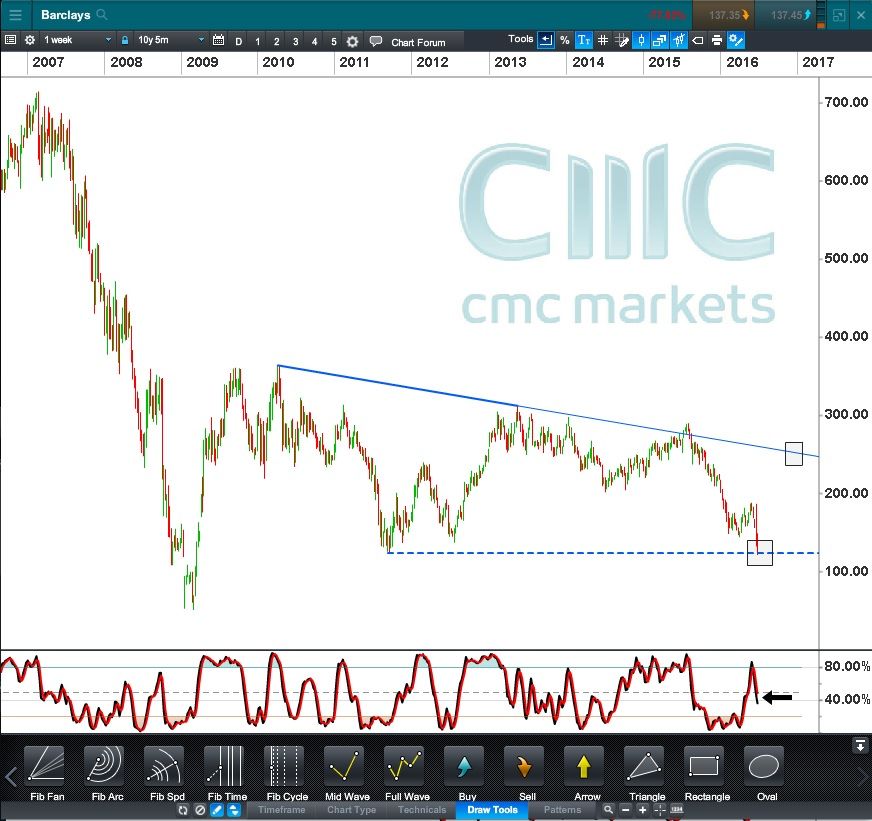Collapse the draw tools panel
The height and width of the screenshot is (821, 872).
pyautogui.click(x=860, y=744)
